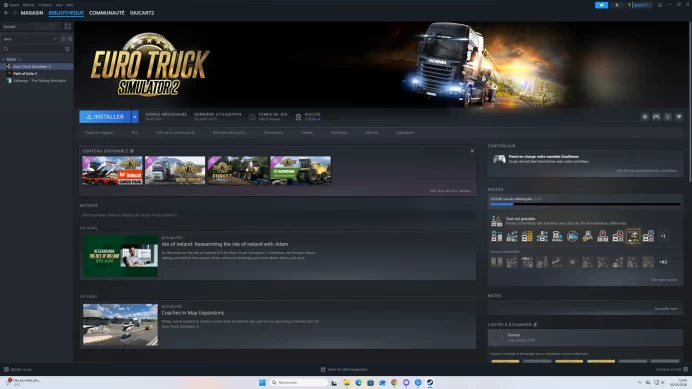
Task: Go to the MAGASIN tab
Action: pos(32,13)
